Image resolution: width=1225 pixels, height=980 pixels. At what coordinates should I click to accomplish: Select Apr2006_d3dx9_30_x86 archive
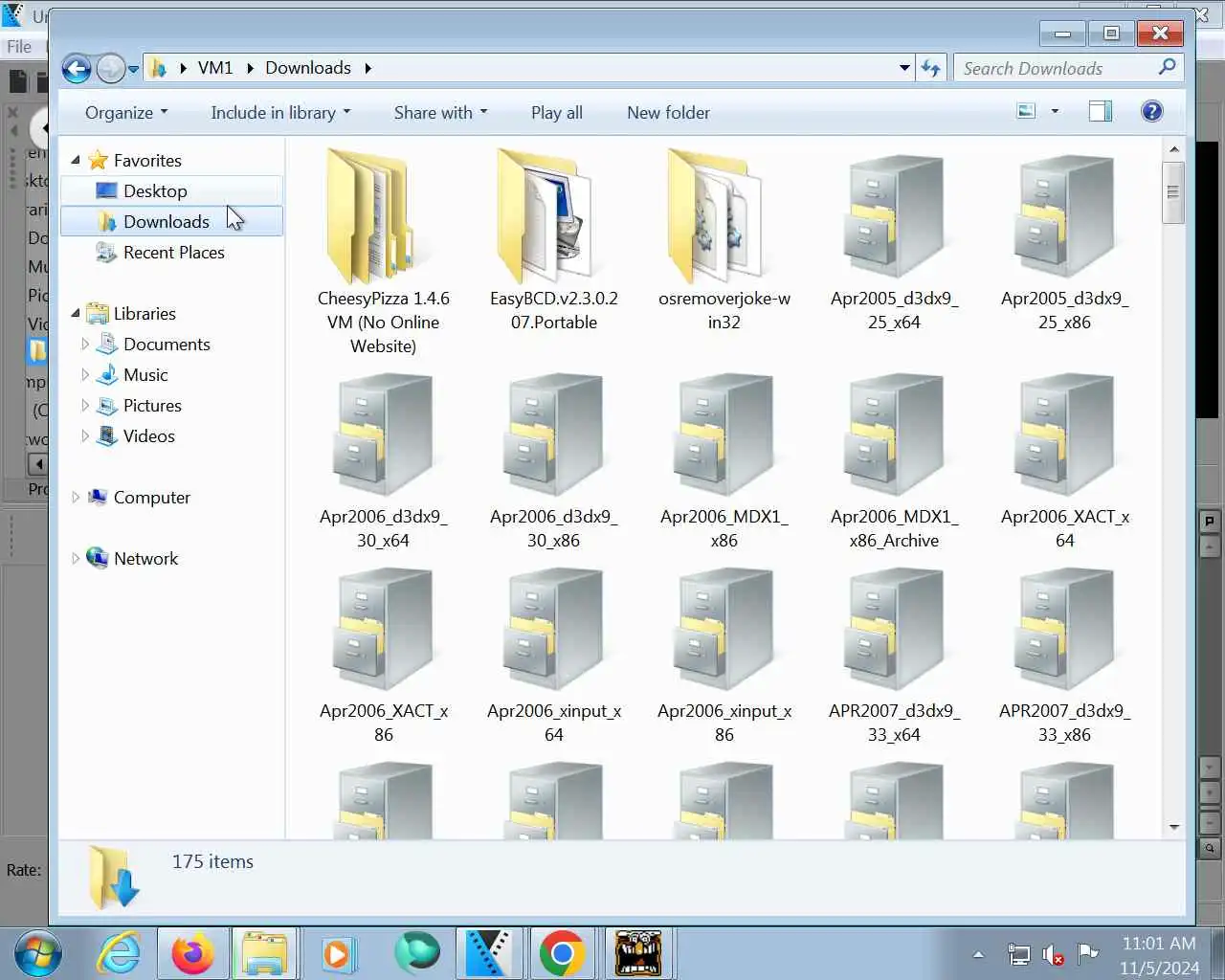click(x=553, y=461)
